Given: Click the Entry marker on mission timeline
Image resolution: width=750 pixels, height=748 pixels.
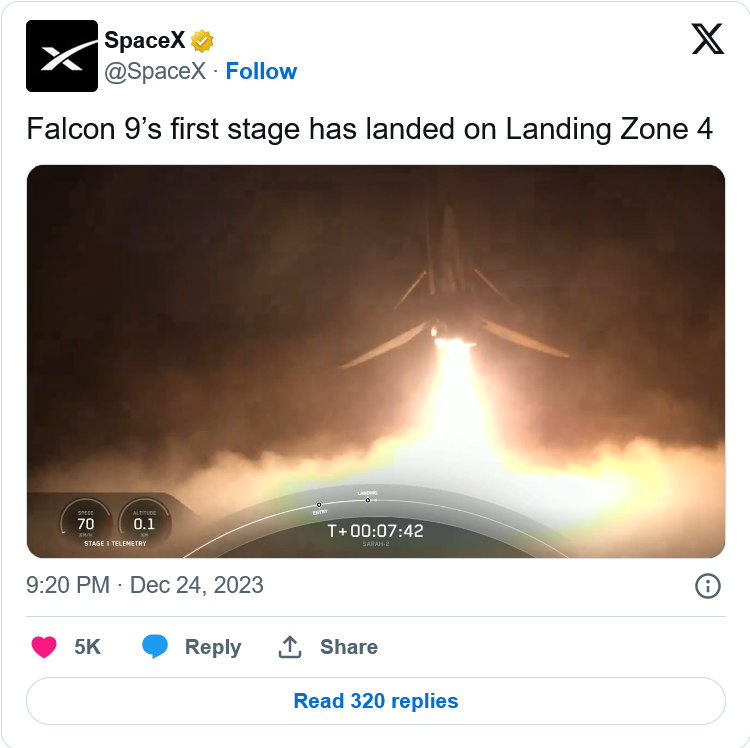Looking at the screenshot, I should (319, 505).
